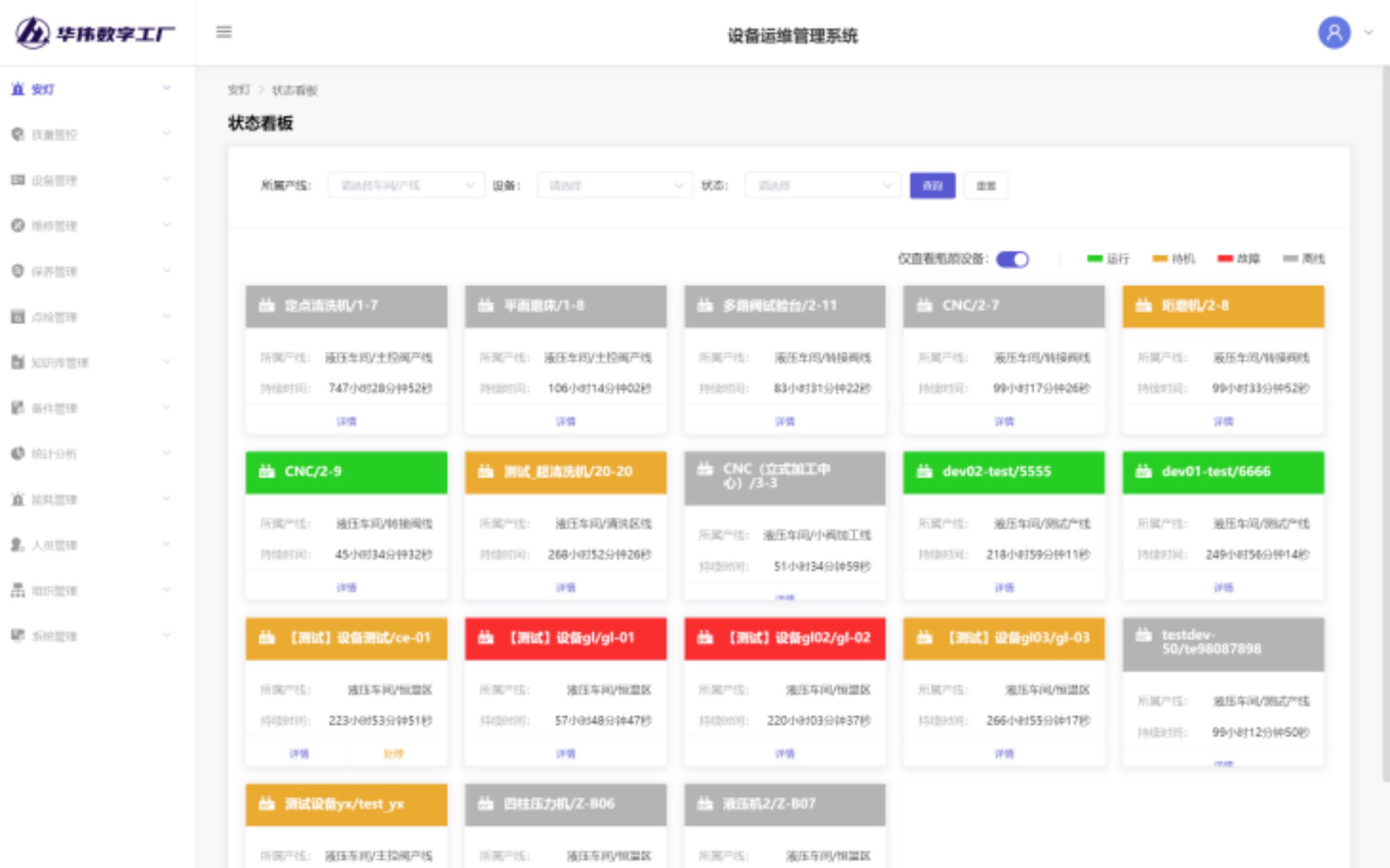Click the hamburger menu collapse icon
Image resolution: width=1390 pixels, height=868 pixels.
point(224,32)
